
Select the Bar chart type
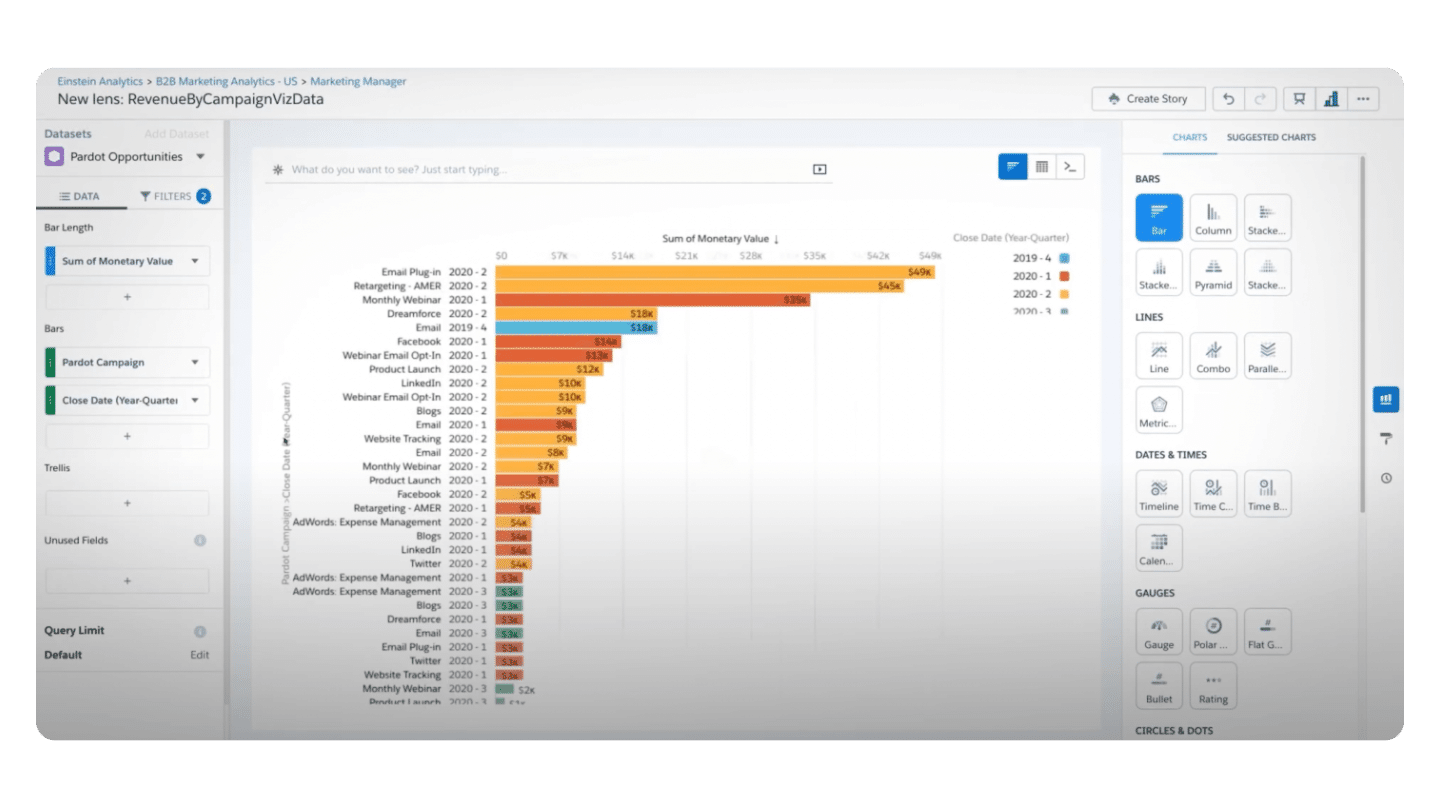point(1159,218)
